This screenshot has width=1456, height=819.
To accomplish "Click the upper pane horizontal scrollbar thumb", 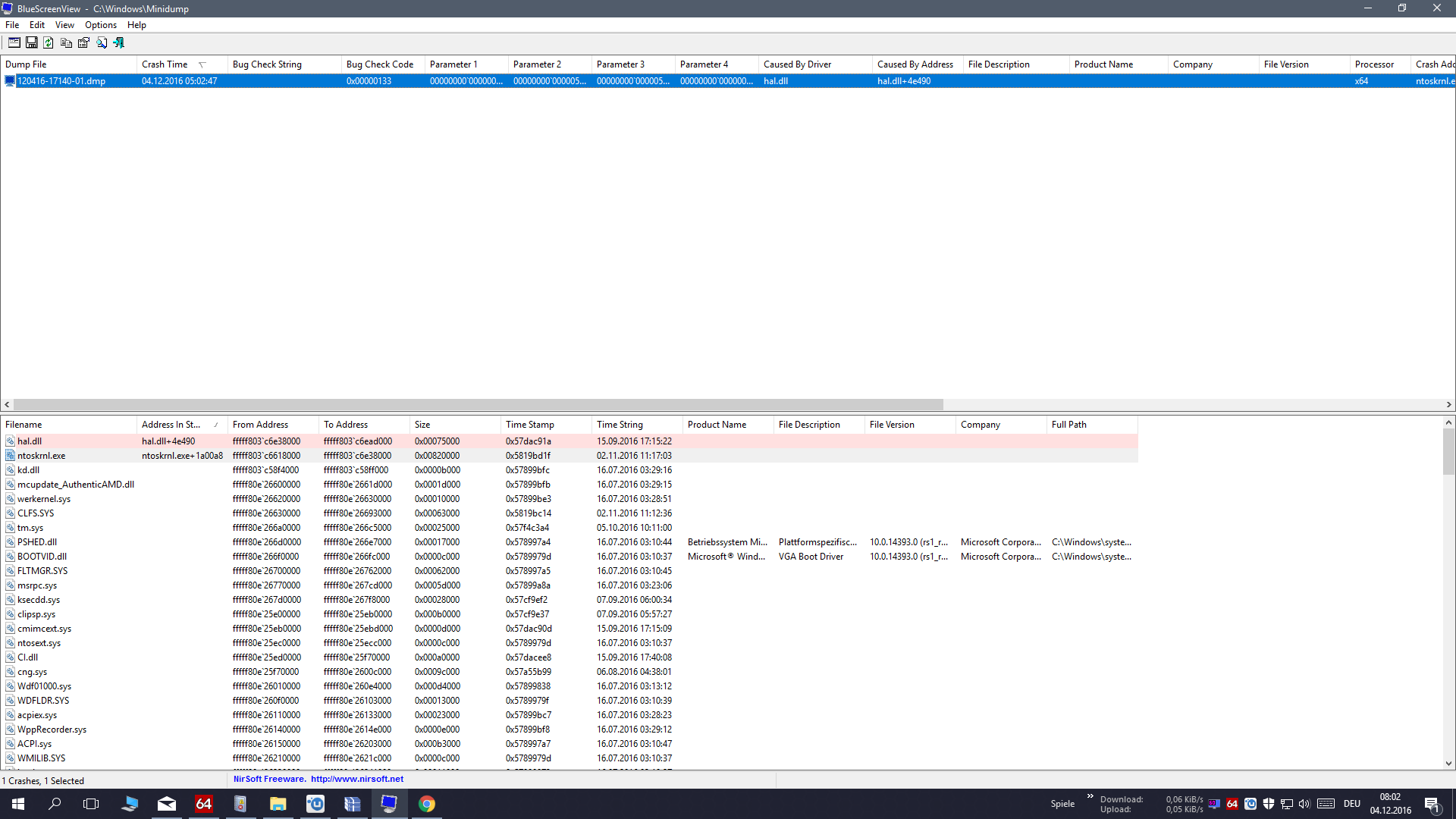I will click(x=478, y=405).
